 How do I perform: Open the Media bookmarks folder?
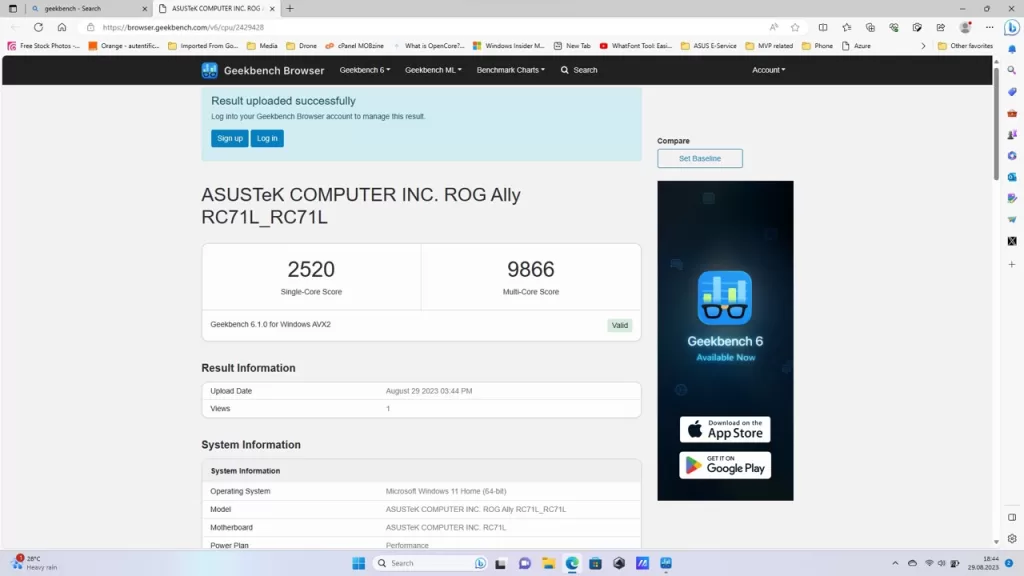coord(262,46)
